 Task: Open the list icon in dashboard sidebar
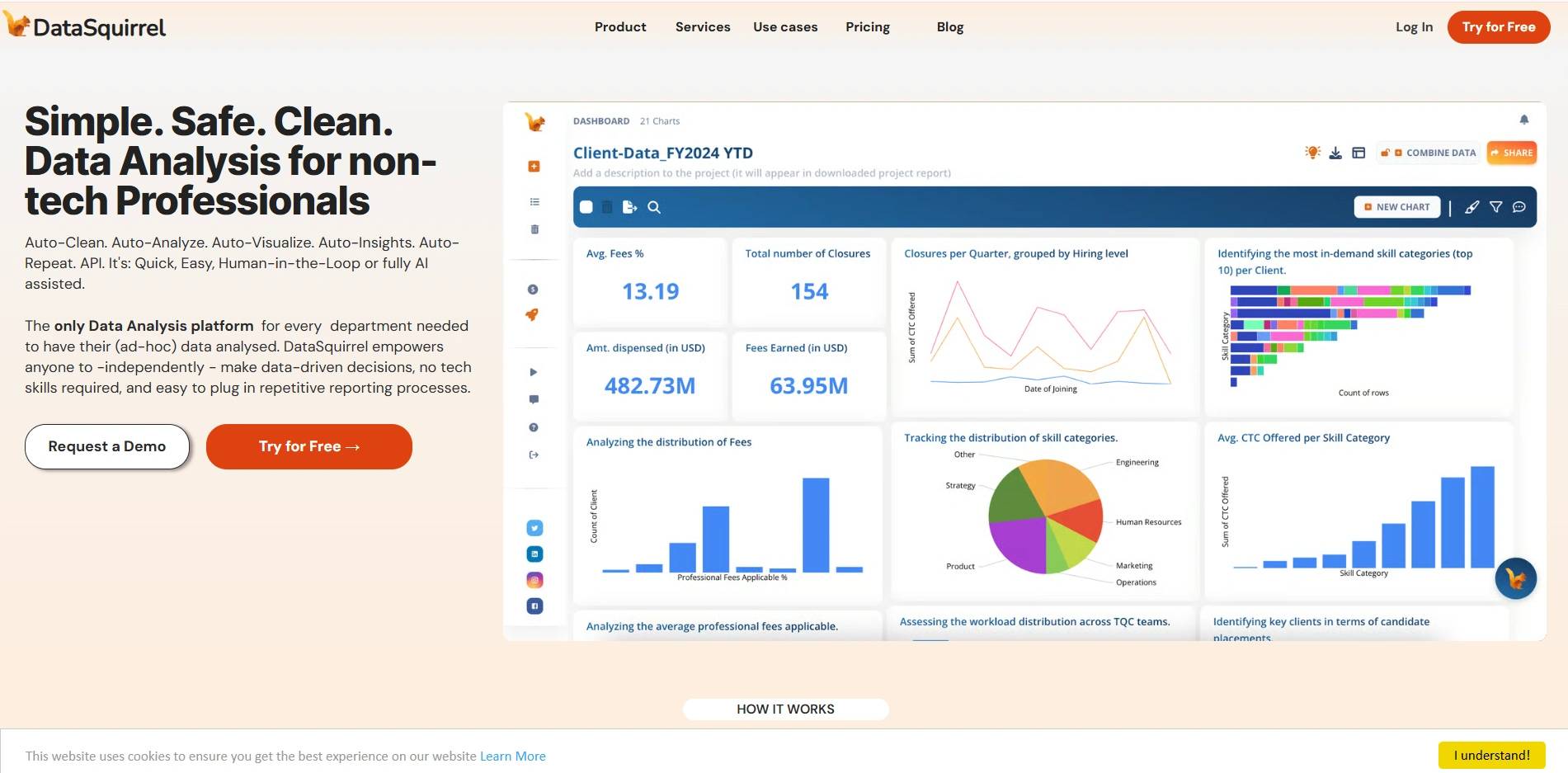pyautogui.click(x=534, y=202)
